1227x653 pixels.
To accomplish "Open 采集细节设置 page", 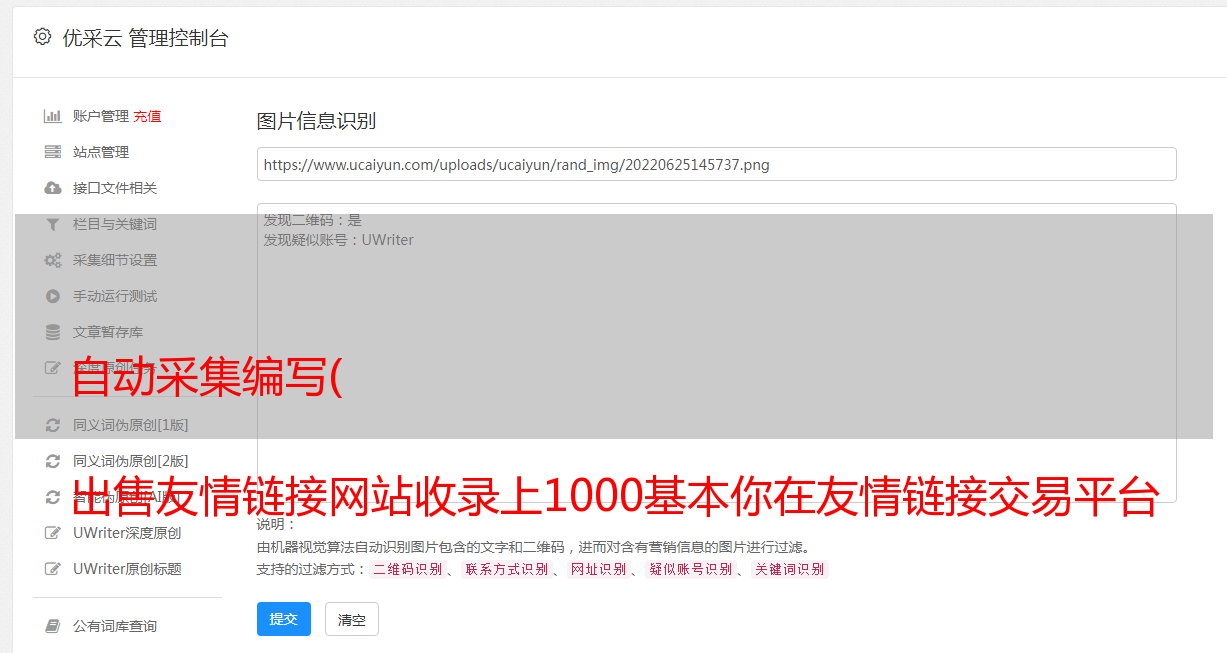I will pyautogui.click(x=115, y=260).
